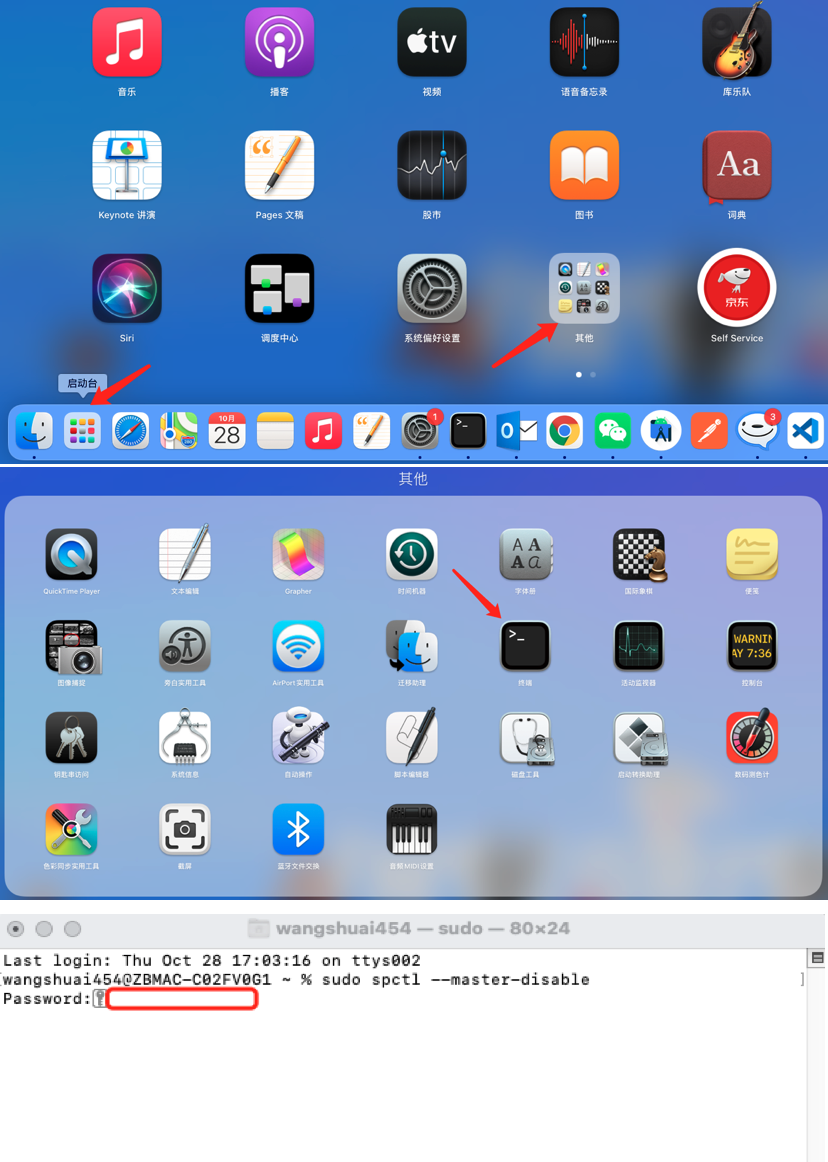Launch 库乐队 GarageBand
The height and width of the screenshot is (1162, 828).
[x=737, y=41]
